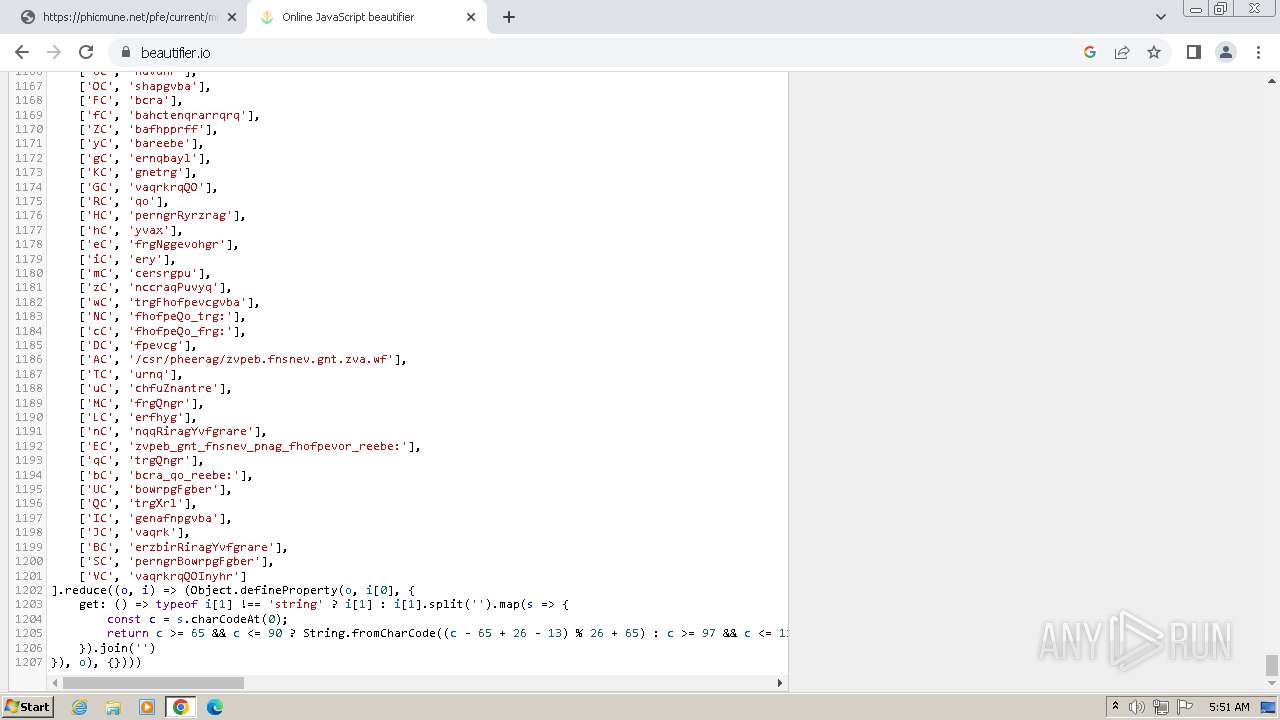Open the Chrome side panel
1280x720 pixels.
tap(1193, 52)
